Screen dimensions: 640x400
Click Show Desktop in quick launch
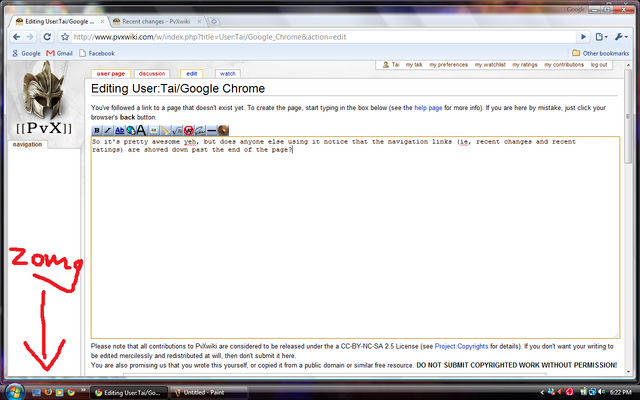(x=36, y=393)
